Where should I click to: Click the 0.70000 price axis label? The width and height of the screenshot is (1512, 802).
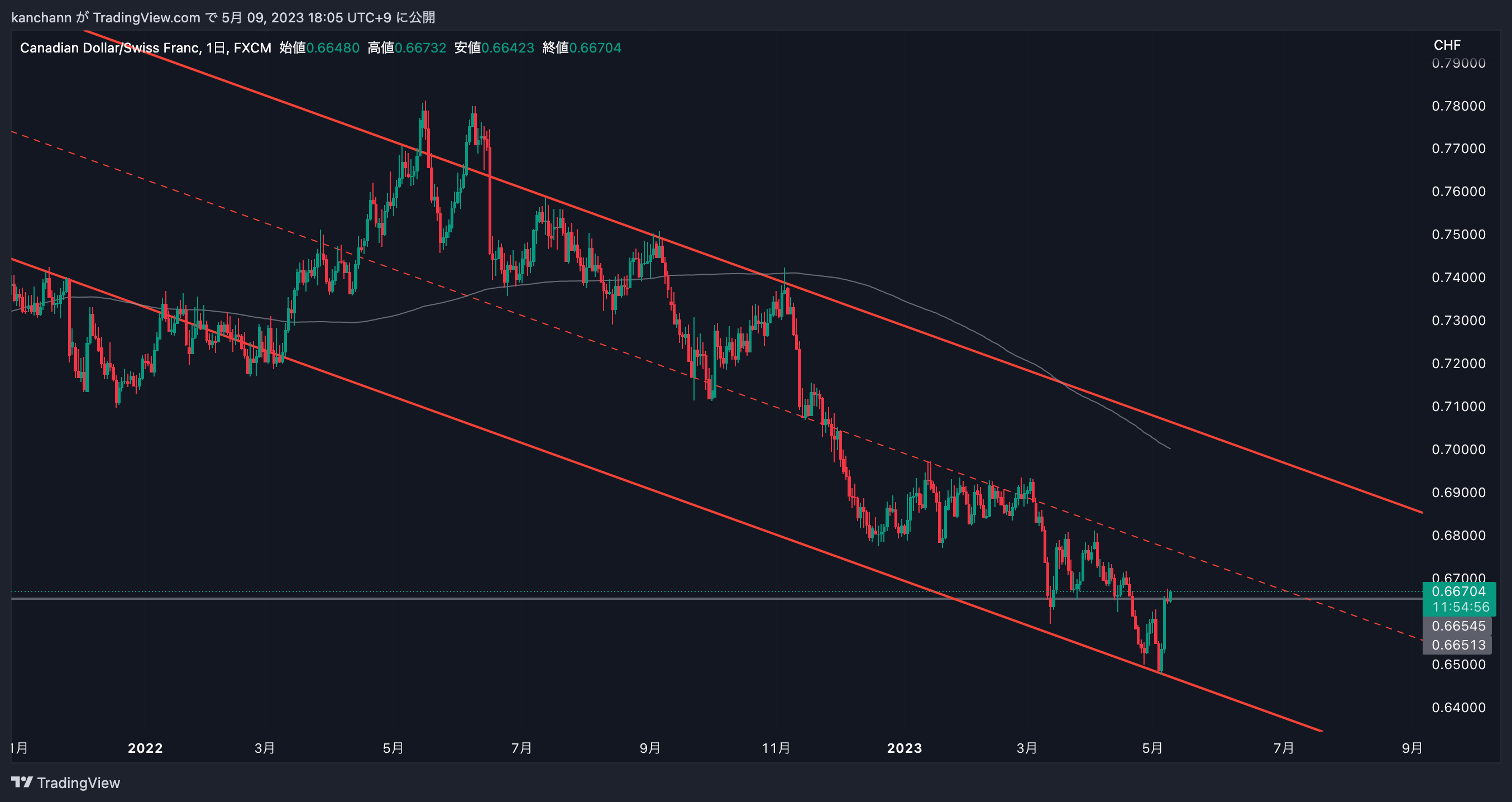click(1458, 449)
